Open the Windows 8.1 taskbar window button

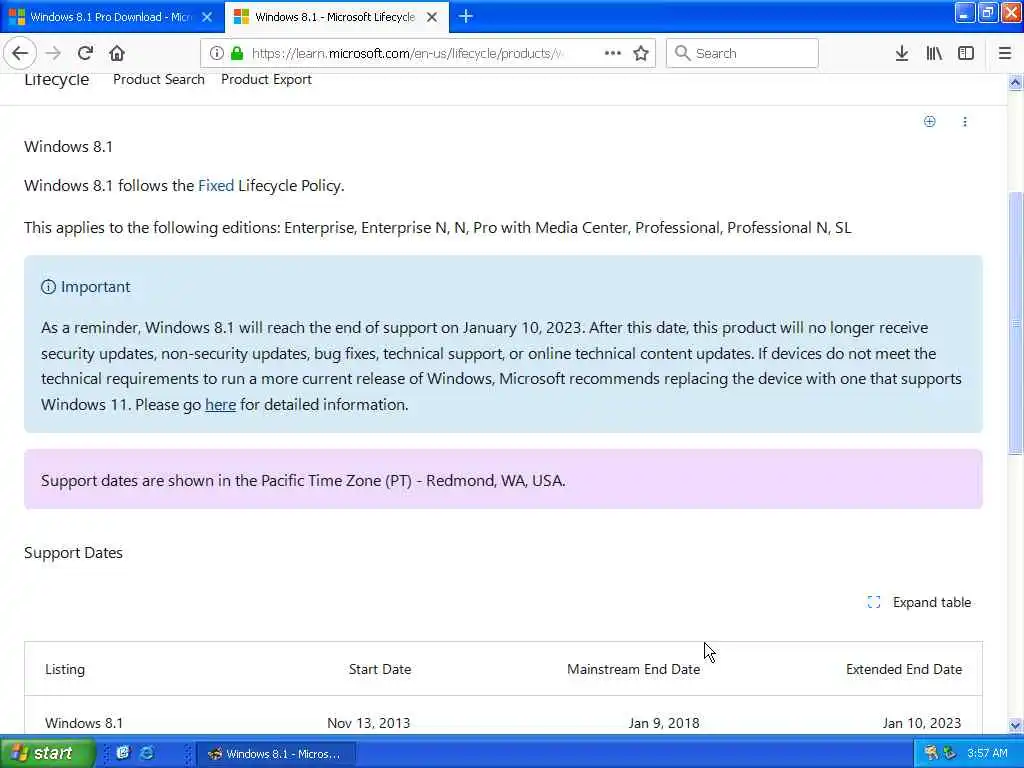(276, 754)
